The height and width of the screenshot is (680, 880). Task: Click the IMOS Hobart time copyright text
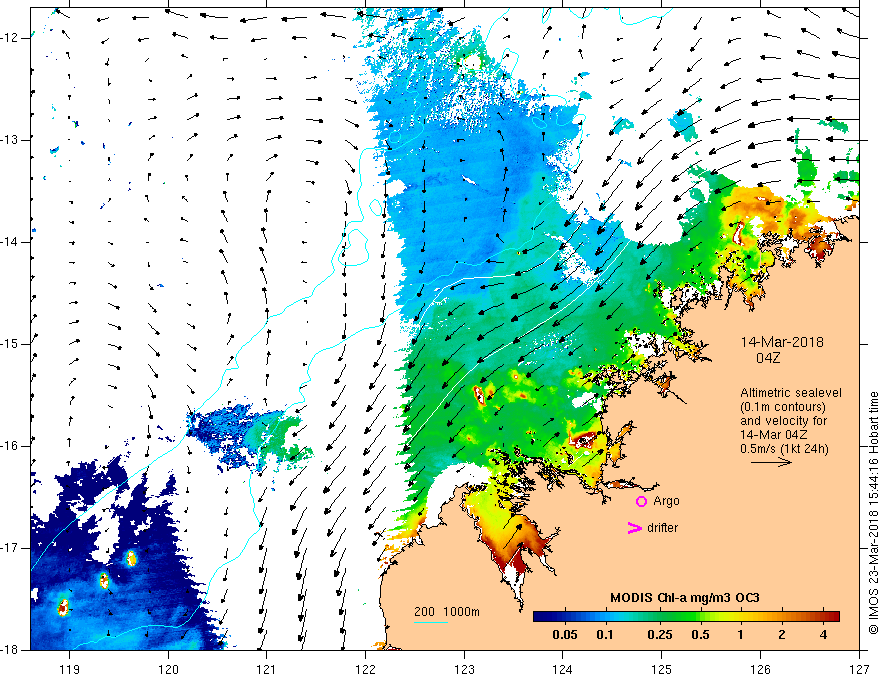pyautogui.click(x=873, y=513)
